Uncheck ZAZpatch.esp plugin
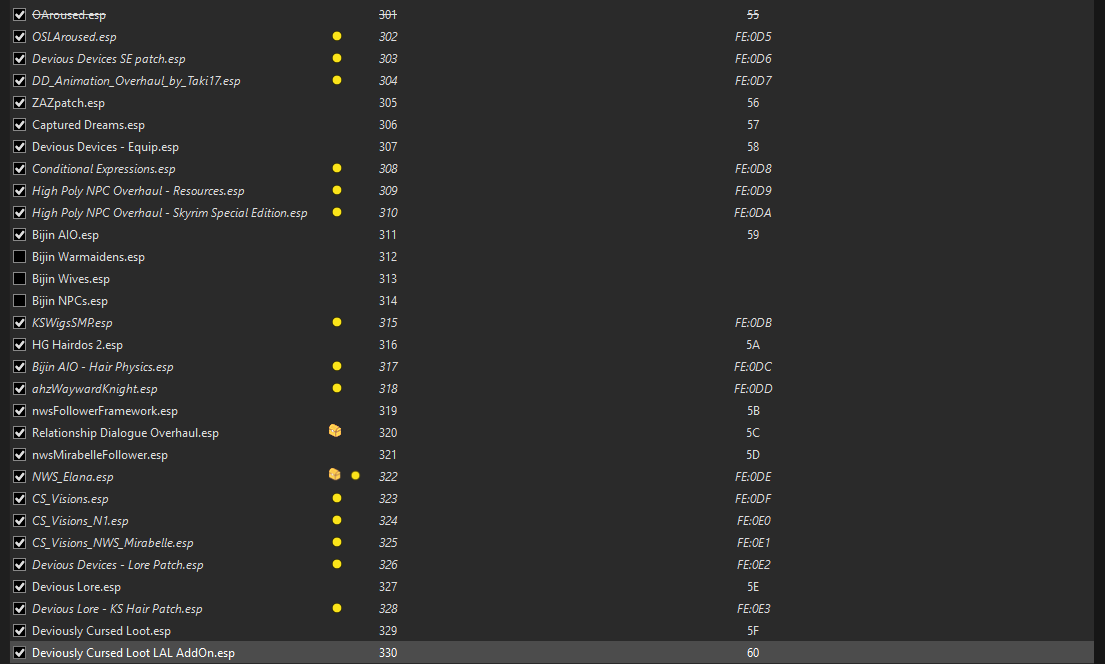 [20, 103]
